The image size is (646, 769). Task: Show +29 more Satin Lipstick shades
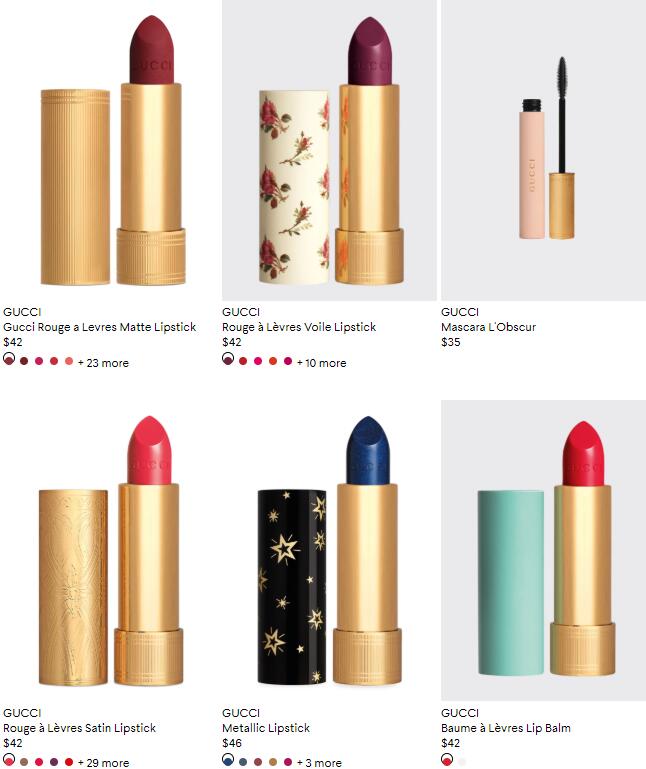[103, 763]
